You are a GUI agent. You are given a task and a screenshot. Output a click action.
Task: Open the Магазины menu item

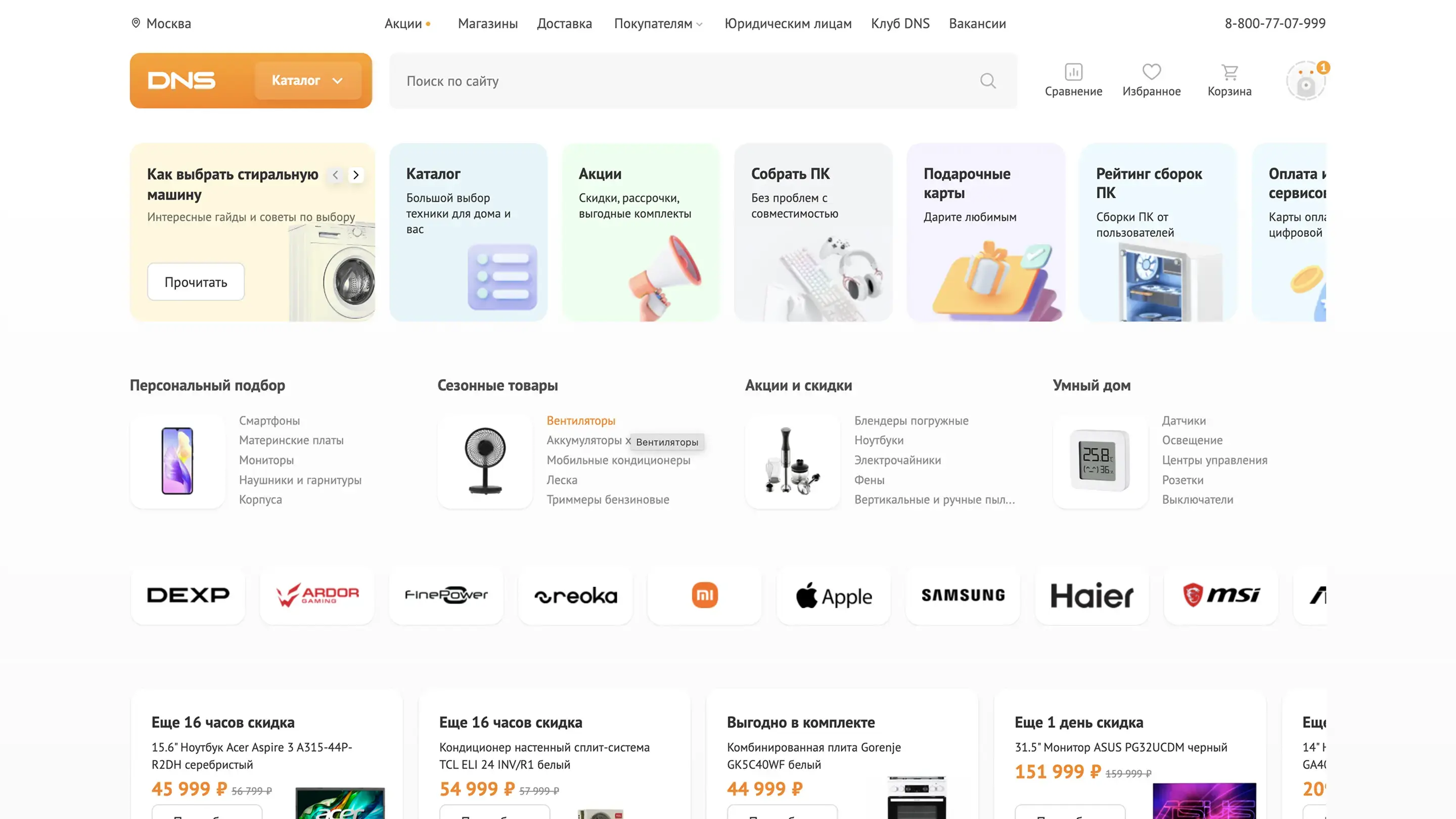click(487, 23)
